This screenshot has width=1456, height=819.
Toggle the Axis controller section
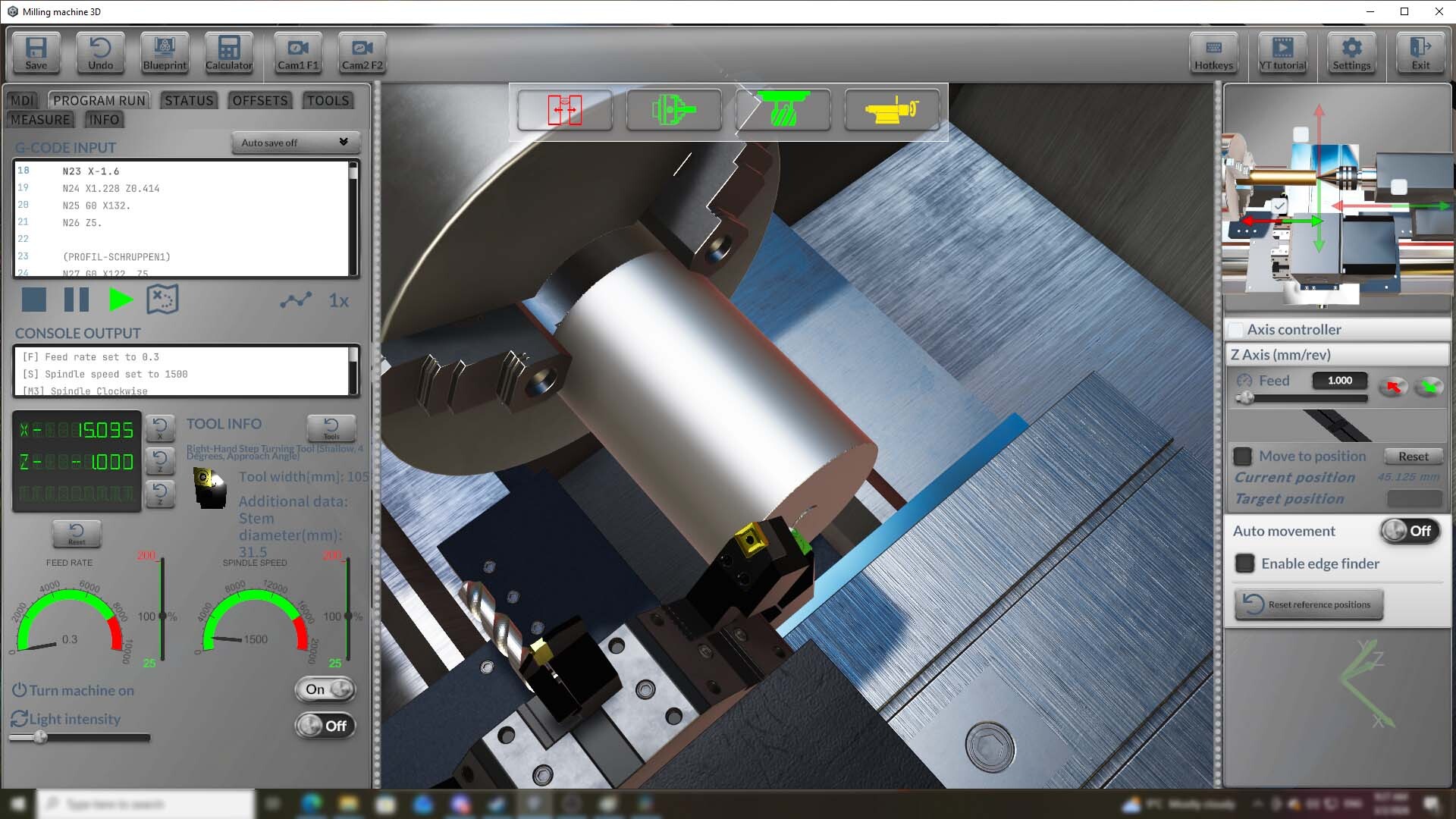(1236, 329)
